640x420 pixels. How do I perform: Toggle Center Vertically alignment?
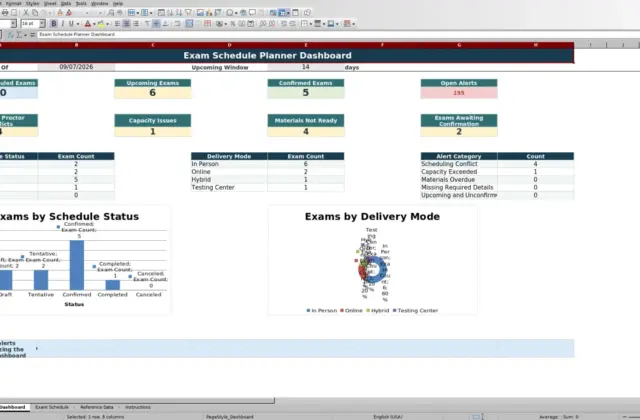pyautogui.click(x=156, y=24)
